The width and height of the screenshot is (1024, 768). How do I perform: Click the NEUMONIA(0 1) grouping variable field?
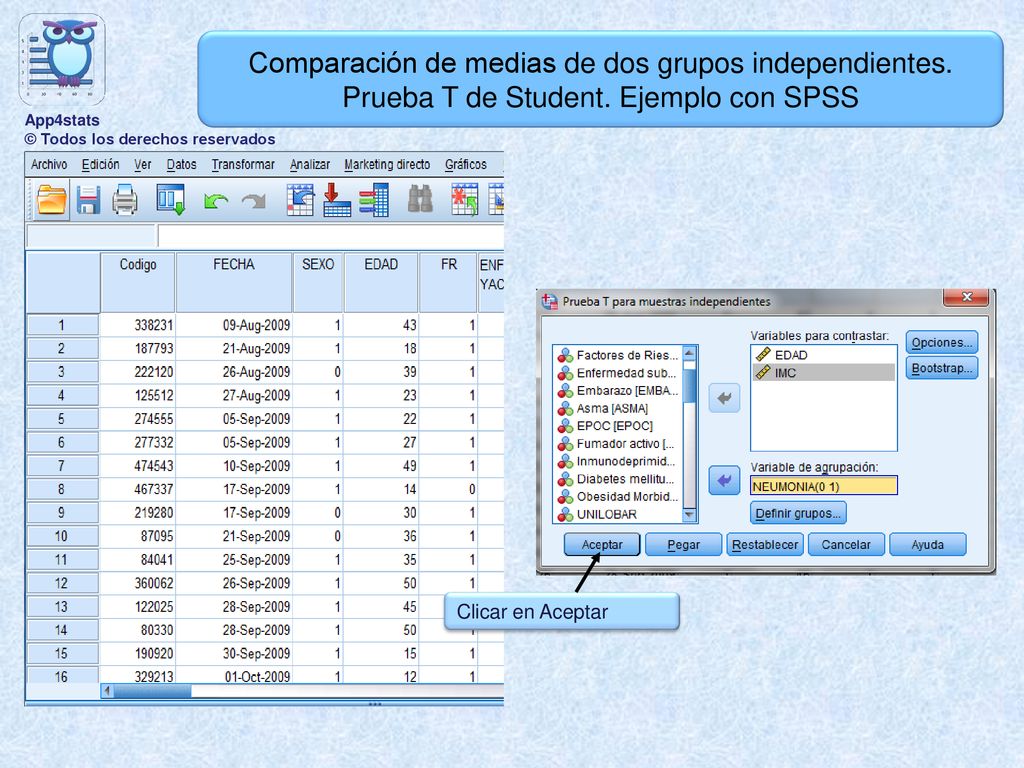(x=824, y=486)
